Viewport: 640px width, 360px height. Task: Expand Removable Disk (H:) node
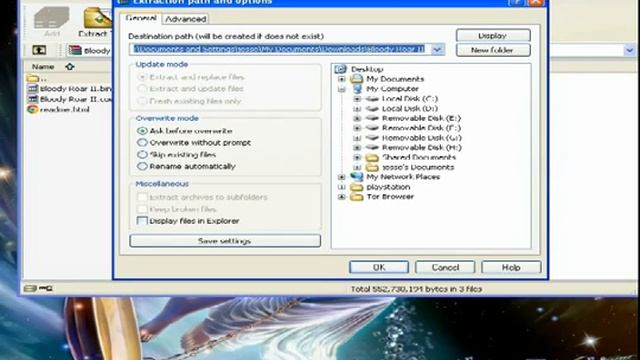357,148
